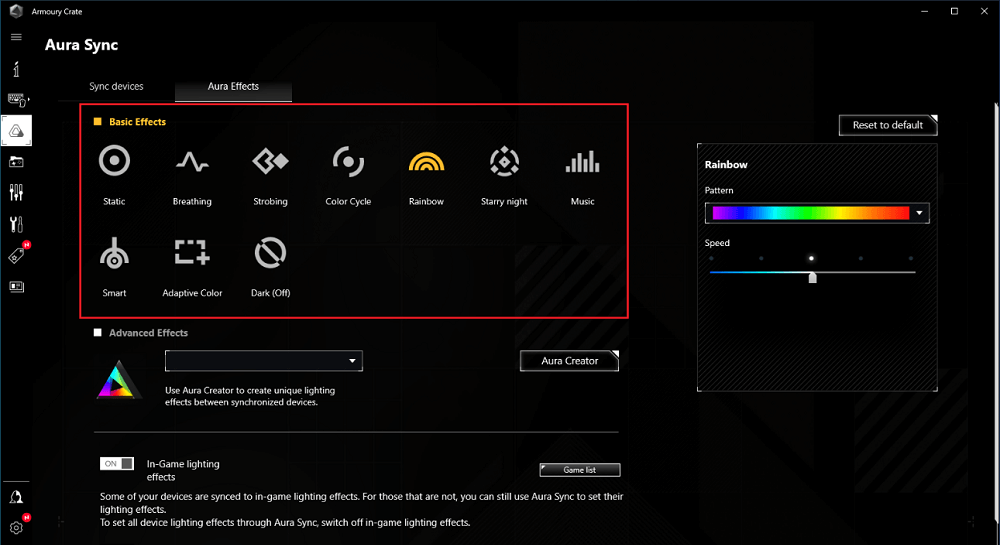The height and width of the screenshot is (545, 1000).
Task: Open the Game Library sidebar icon
Action: (x=17, y=162)
